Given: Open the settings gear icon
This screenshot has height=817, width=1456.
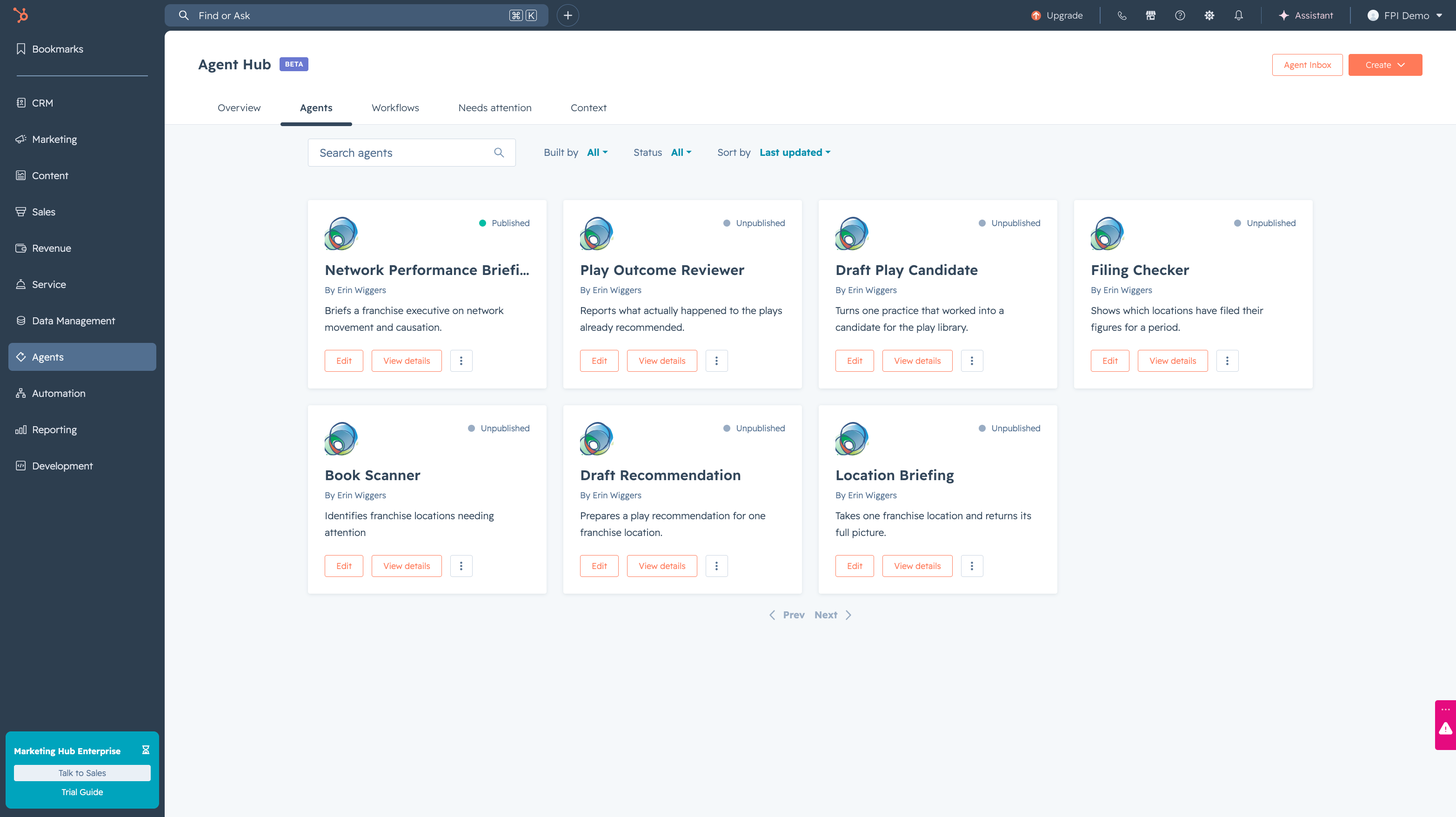Looking at the screenshot, I should coord(1209,16).
